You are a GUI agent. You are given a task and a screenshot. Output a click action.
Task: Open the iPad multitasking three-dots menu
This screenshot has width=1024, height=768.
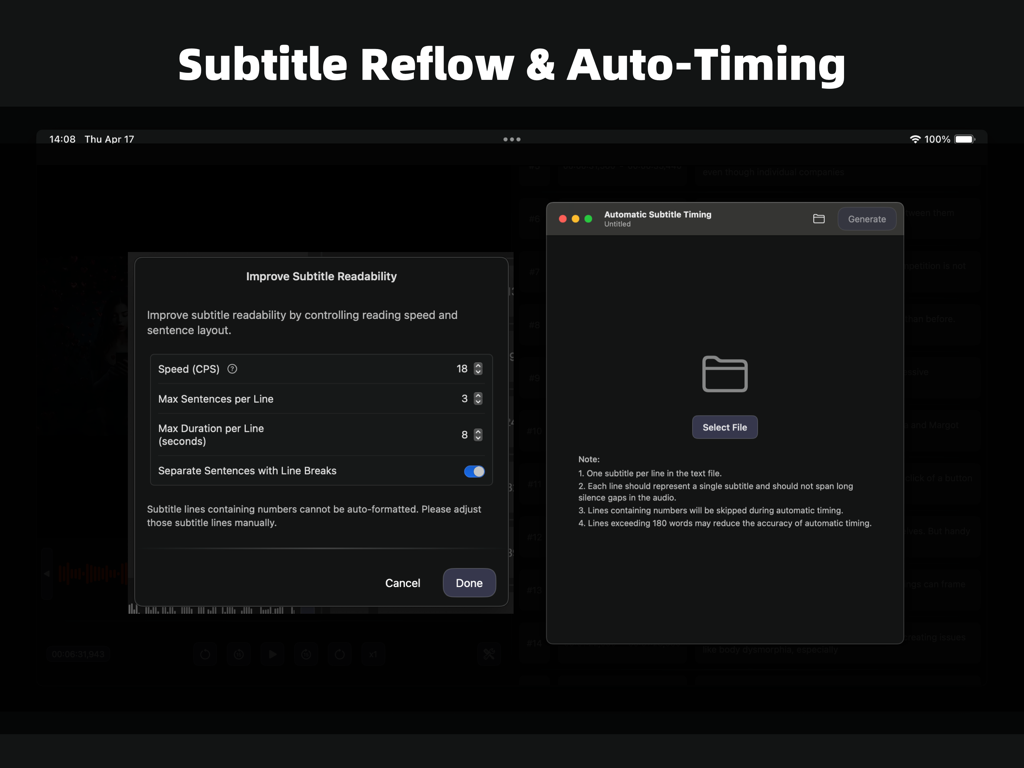pyautogui.click(x=512, y=139)
